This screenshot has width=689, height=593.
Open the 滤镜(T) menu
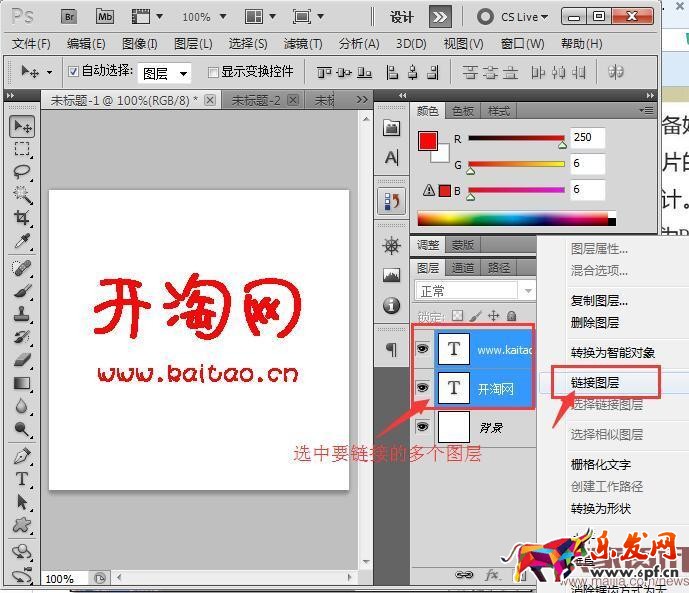(x=303, y=44)
